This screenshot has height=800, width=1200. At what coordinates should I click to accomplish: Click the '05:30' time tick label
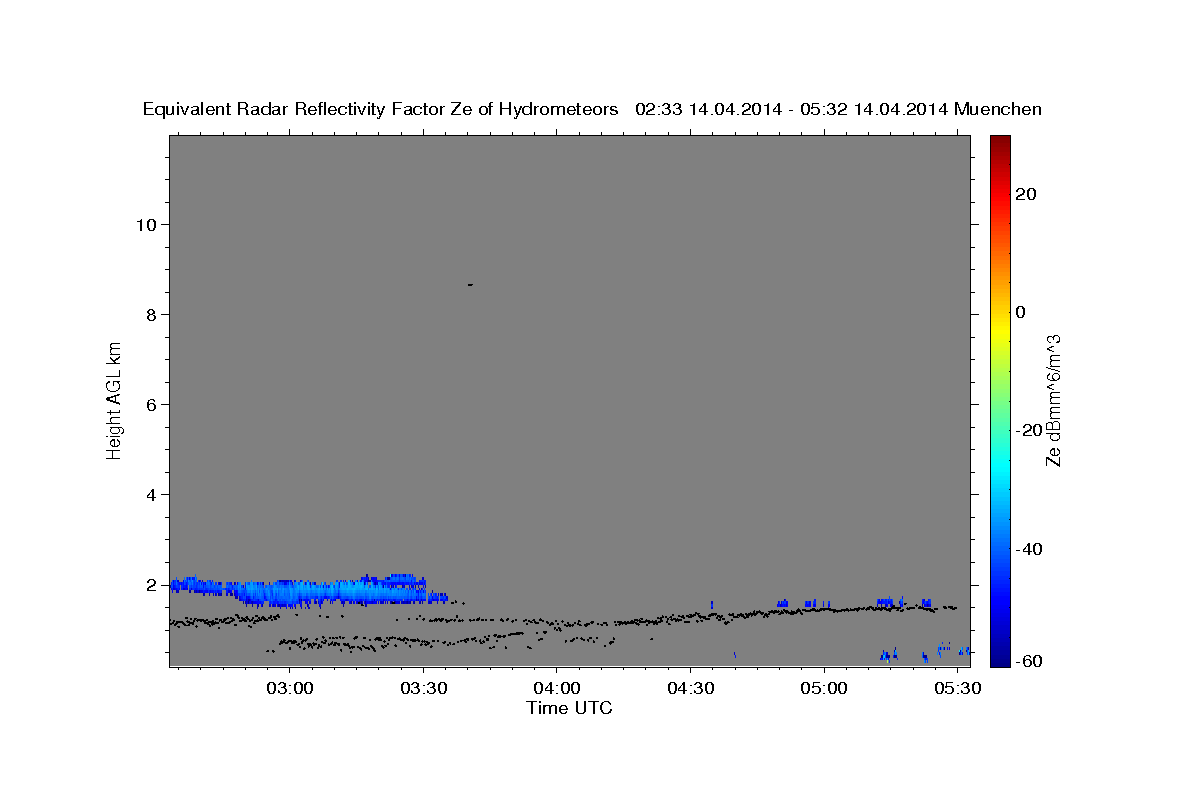click(x=957, y=688)
